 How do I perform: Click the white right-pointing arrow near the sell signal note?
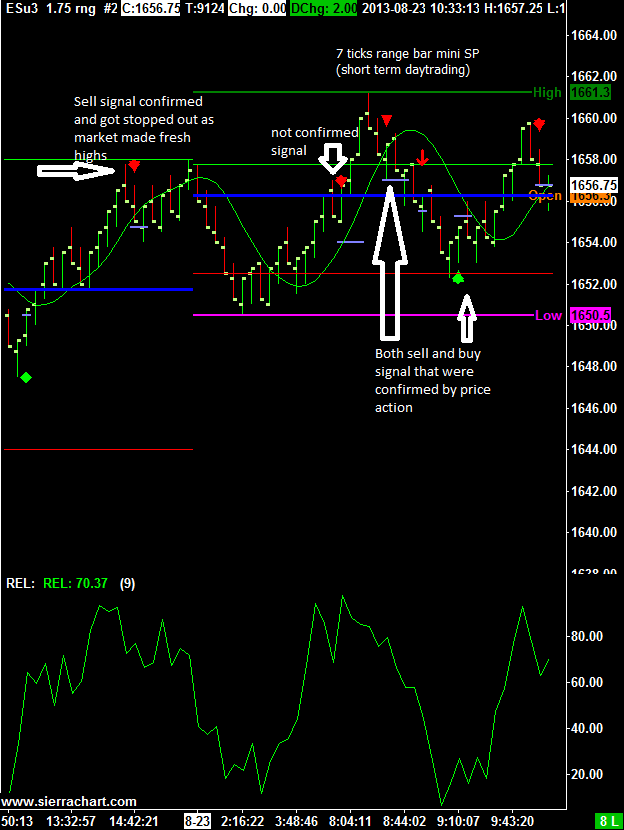[77, 171]
